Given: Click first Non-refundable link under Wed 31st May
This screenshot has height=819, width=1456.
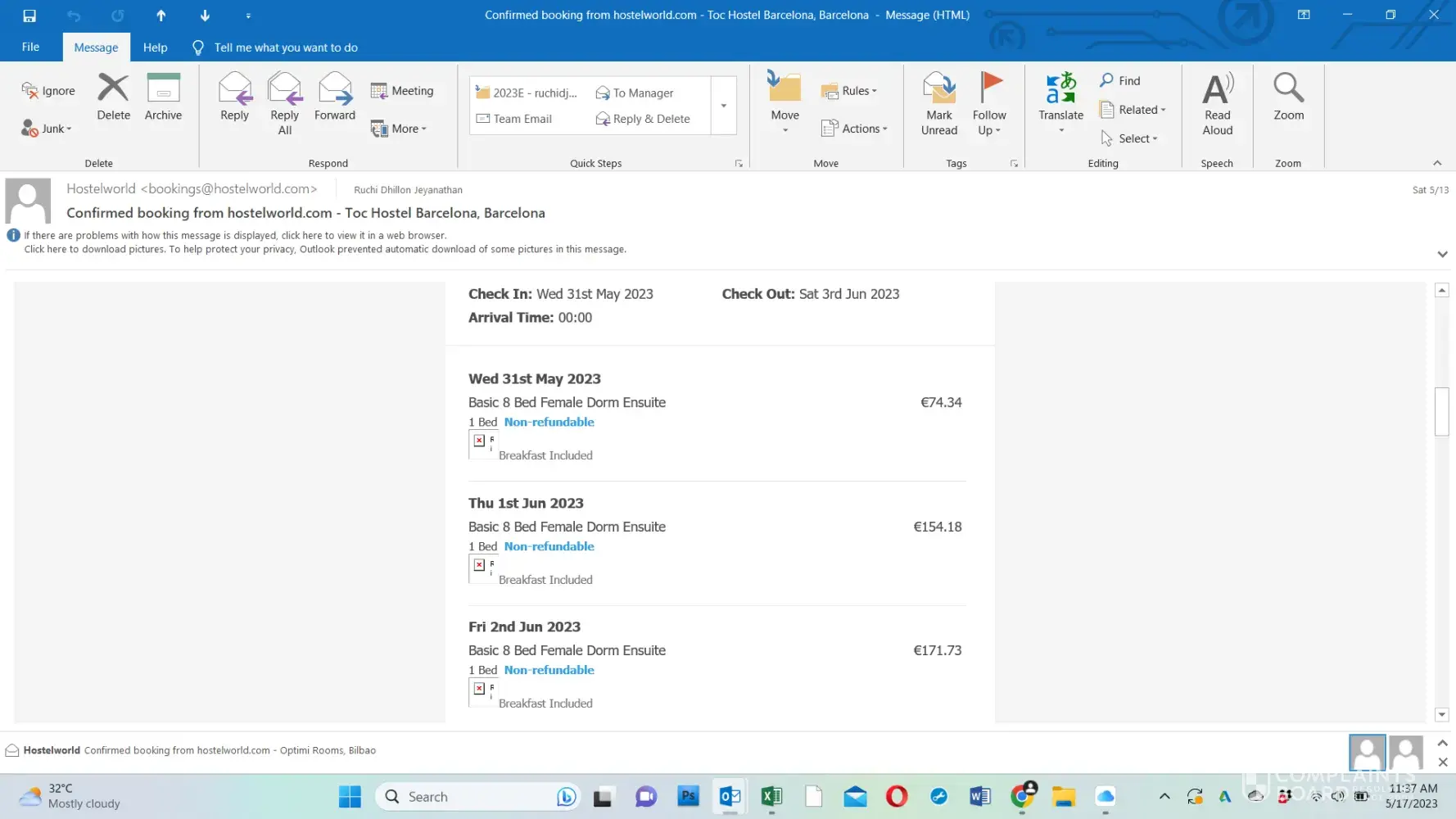Looking at the screenshot, I should click(x=549, y=423).
